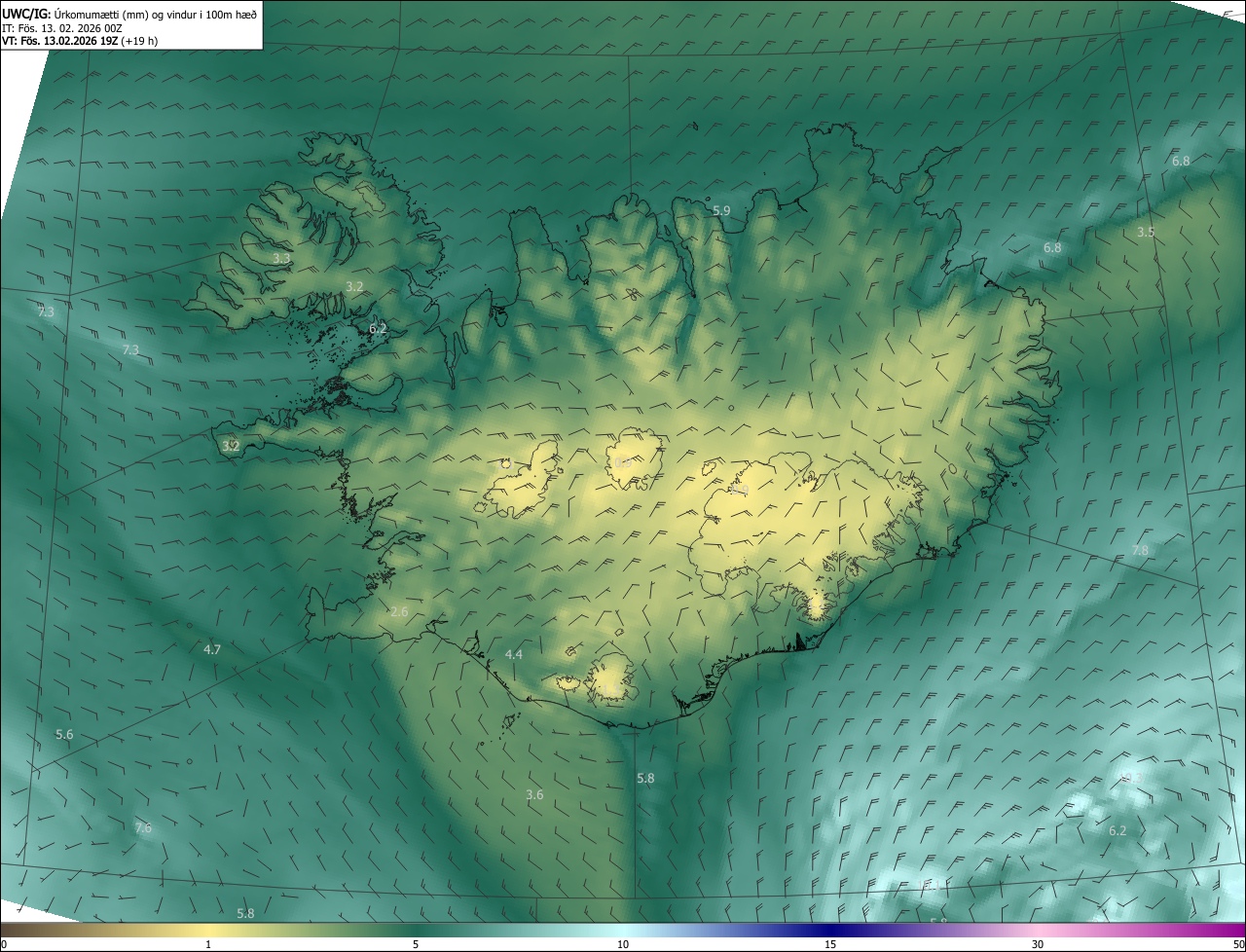Select the '10' tick label on the colorbar
The width and height of the screenshot is (1246, 952).
[x=623, y=944]
